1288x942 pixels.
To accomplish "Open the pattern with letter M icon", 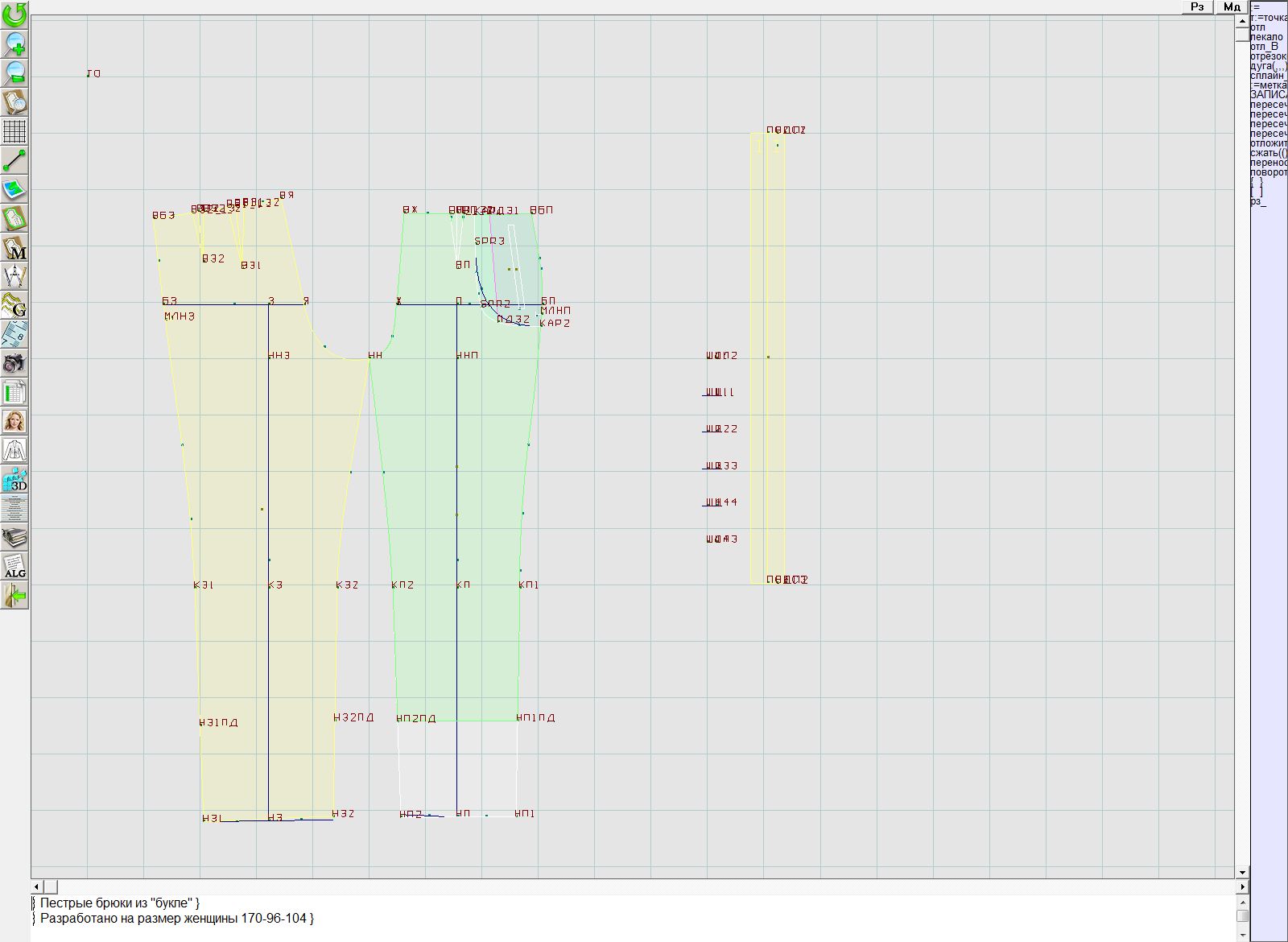I will (14, 248).
